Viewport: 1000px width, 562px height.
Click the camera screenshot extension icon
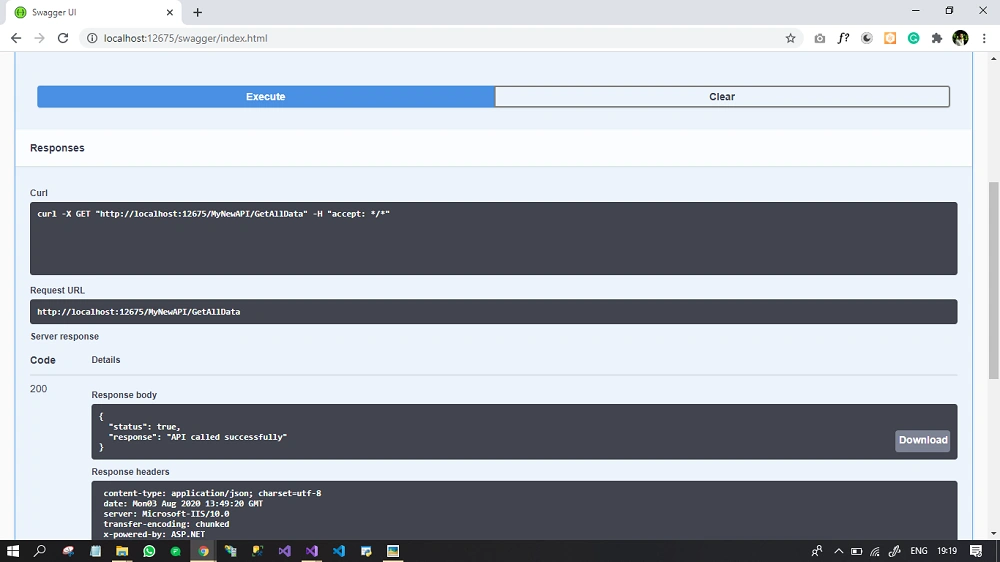tap(820, 38)
